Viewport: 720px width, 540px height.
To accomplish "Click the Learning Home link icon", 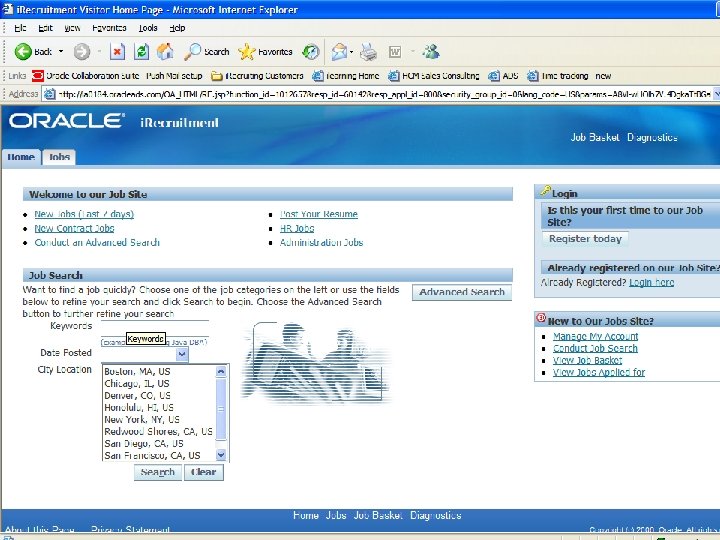I will tap(318, 76).
